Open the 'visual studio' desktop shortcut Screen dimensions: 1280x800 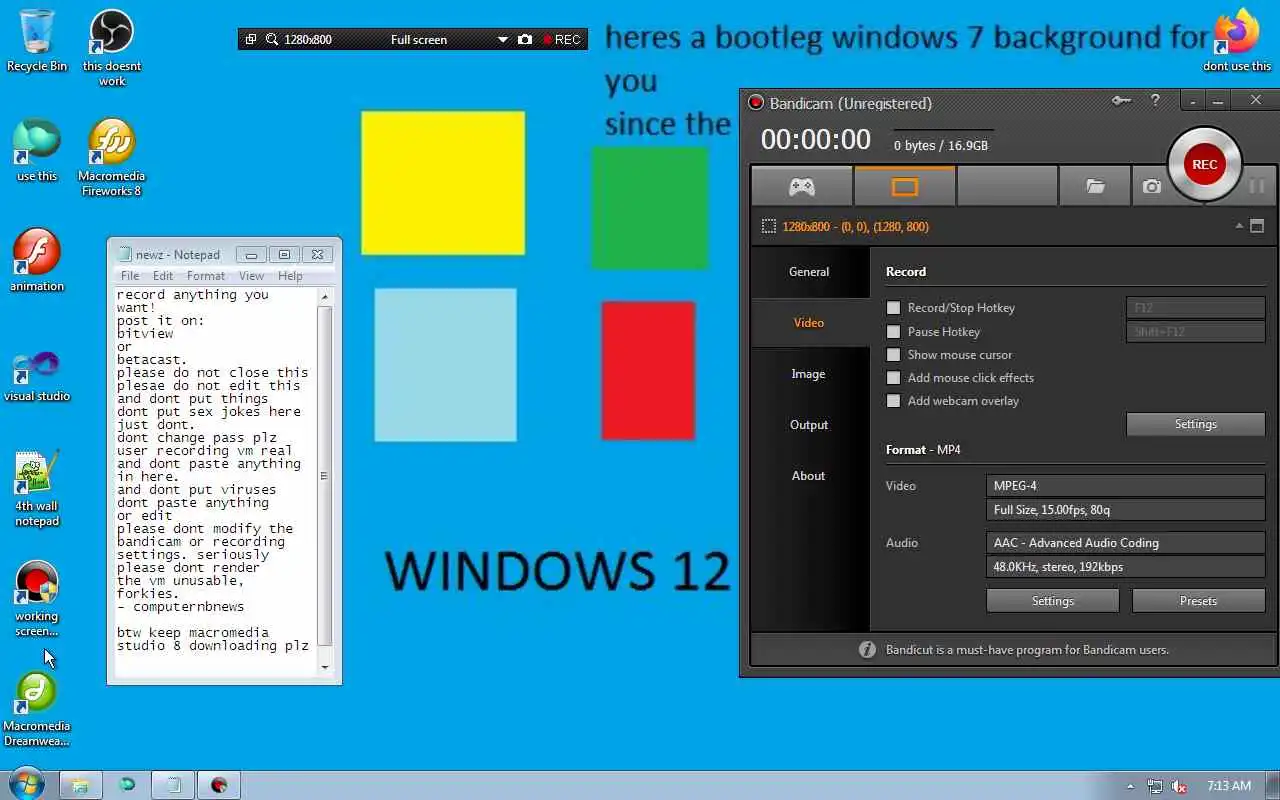click(37, 375)
